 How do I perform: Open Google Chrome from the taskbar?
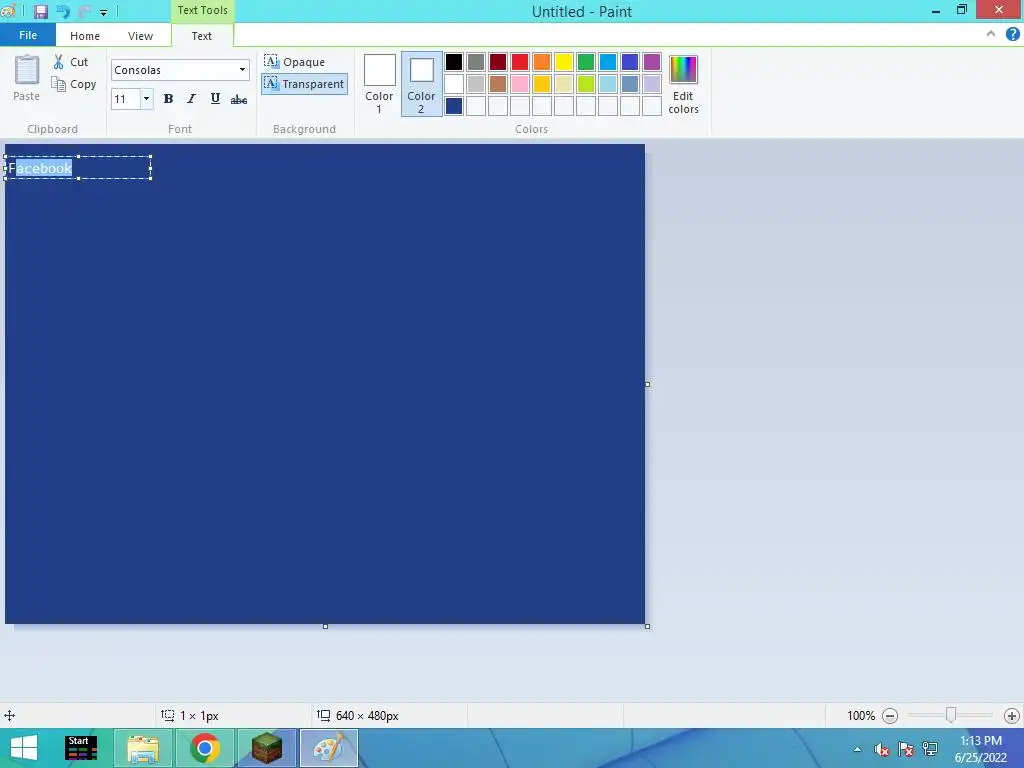click(204, 748)
